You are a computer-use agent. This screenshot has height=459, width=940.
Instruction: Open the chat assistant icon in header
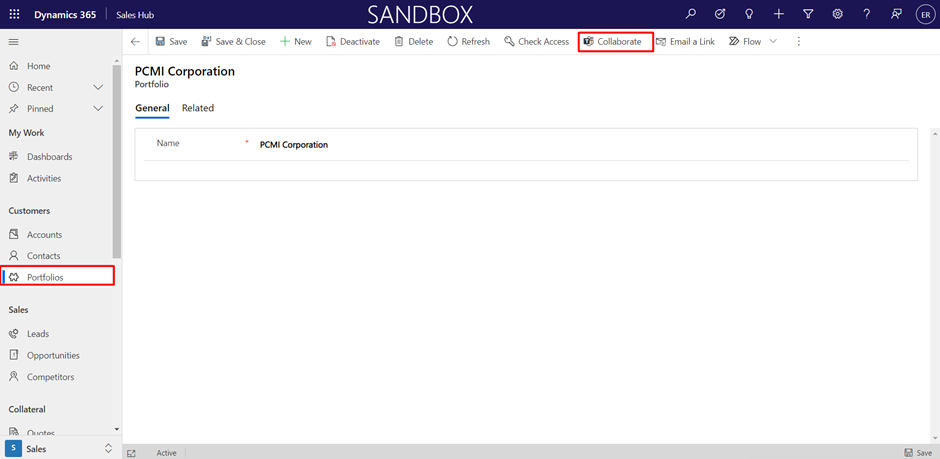click(896, 14)
